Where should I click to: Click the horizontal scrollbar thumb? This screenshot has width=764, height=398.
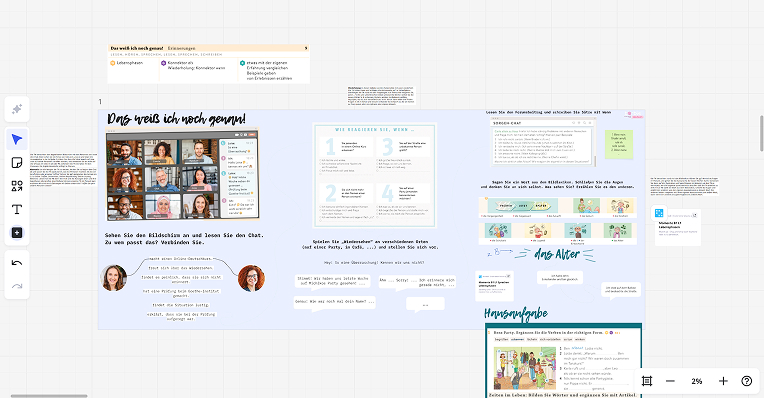49,396
